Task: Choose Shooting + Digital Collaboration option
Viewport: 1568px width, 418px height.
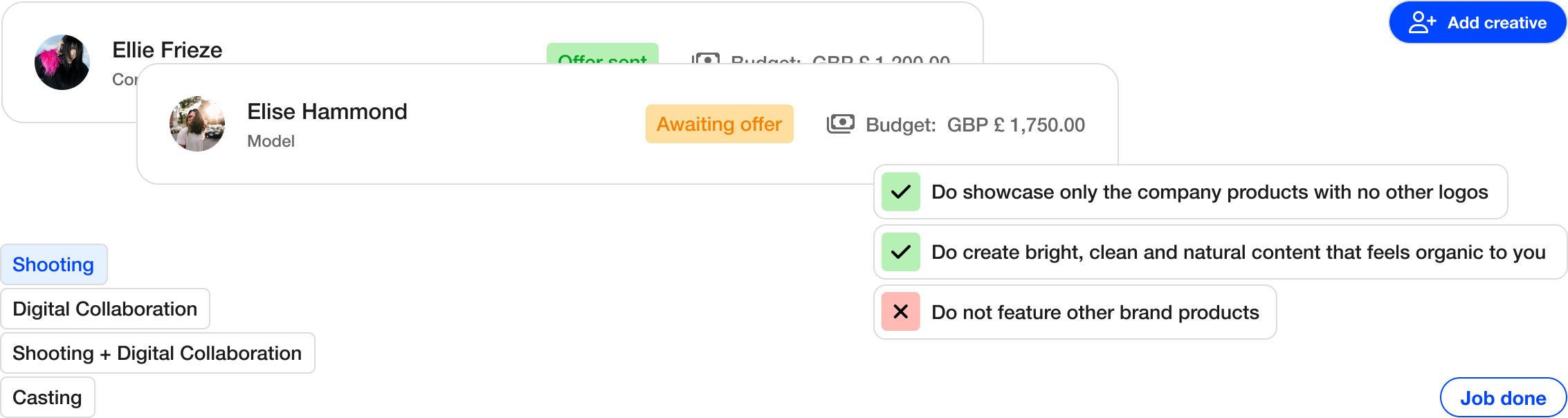Action: 157,353
